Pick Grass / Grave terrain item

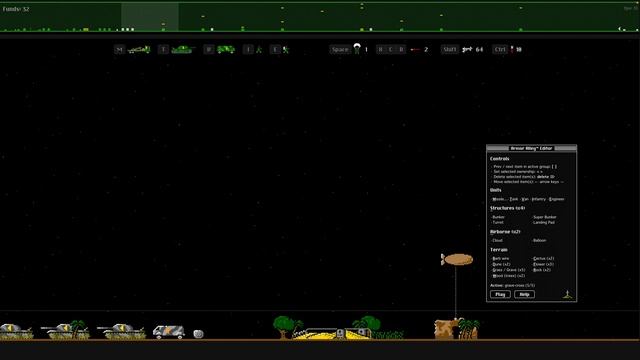(509, 270)
